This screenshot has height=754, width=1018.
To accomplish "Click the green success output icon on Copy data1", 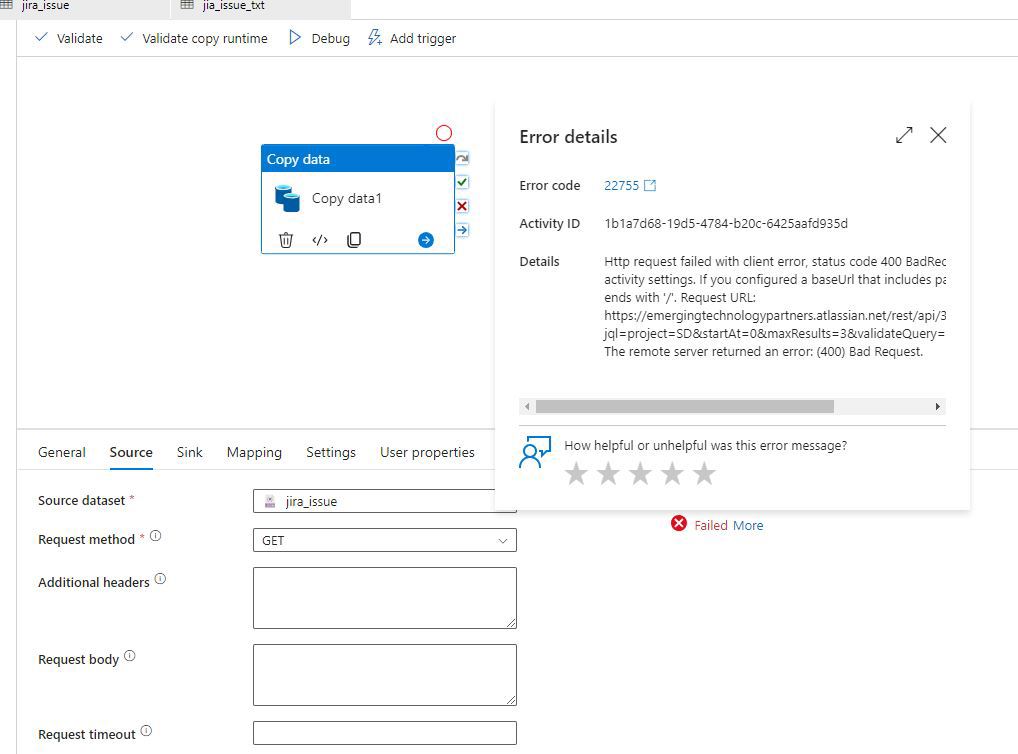I will tap(461, 182).
